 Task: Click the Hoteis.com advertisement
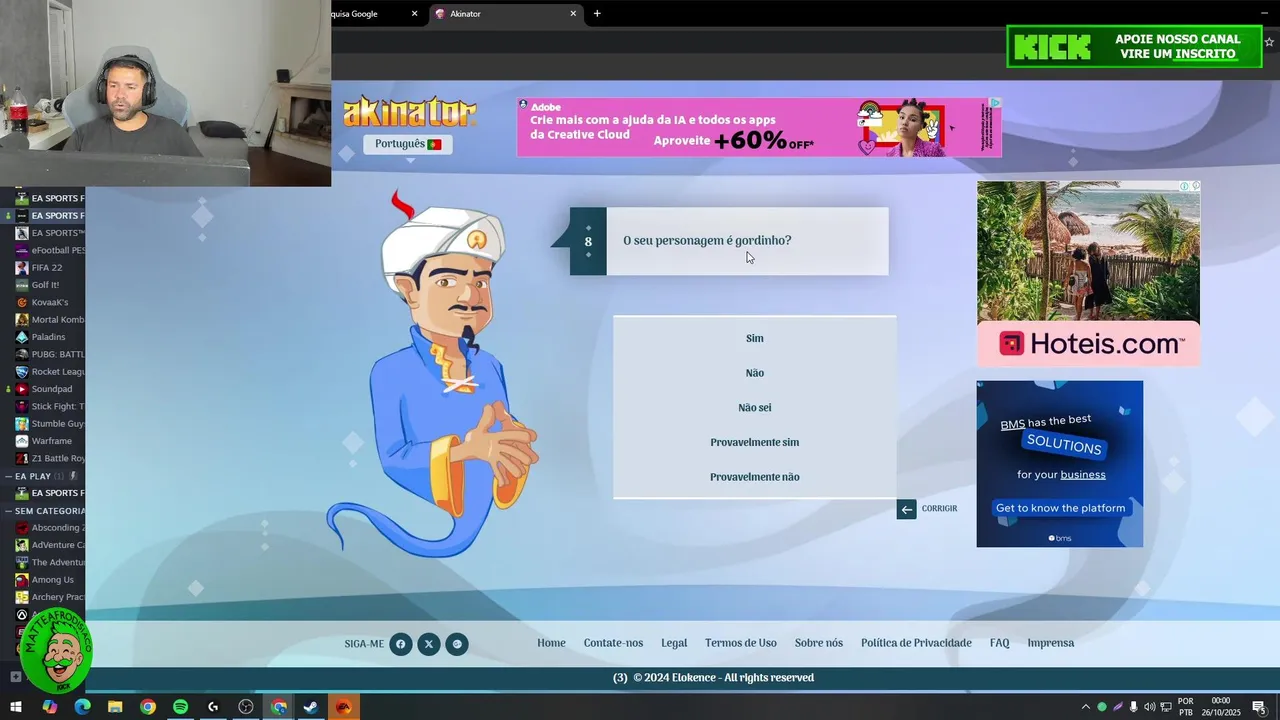1088,273
